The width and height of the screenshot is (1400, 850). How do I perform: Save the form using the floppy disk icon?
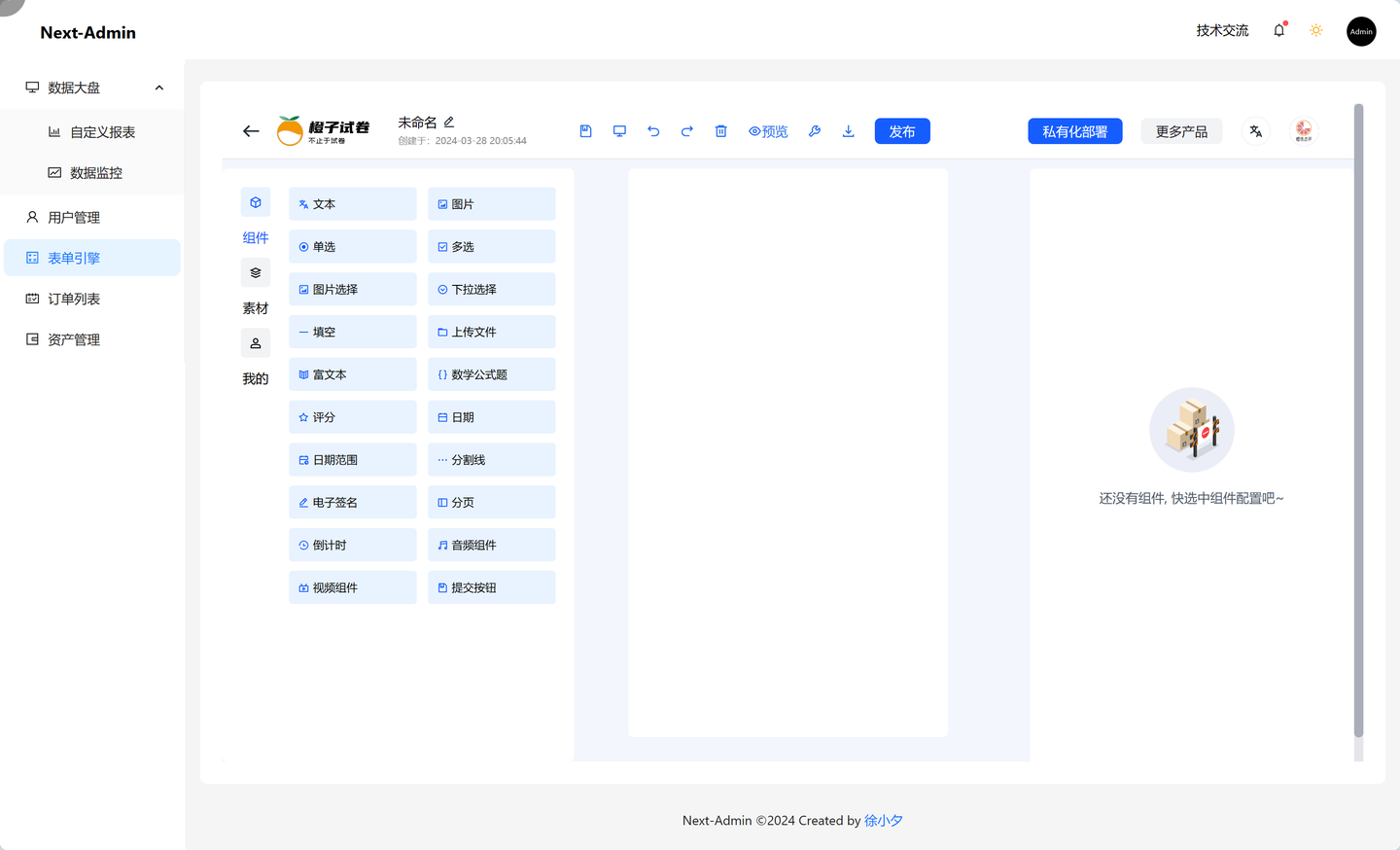tap(585, 130)
